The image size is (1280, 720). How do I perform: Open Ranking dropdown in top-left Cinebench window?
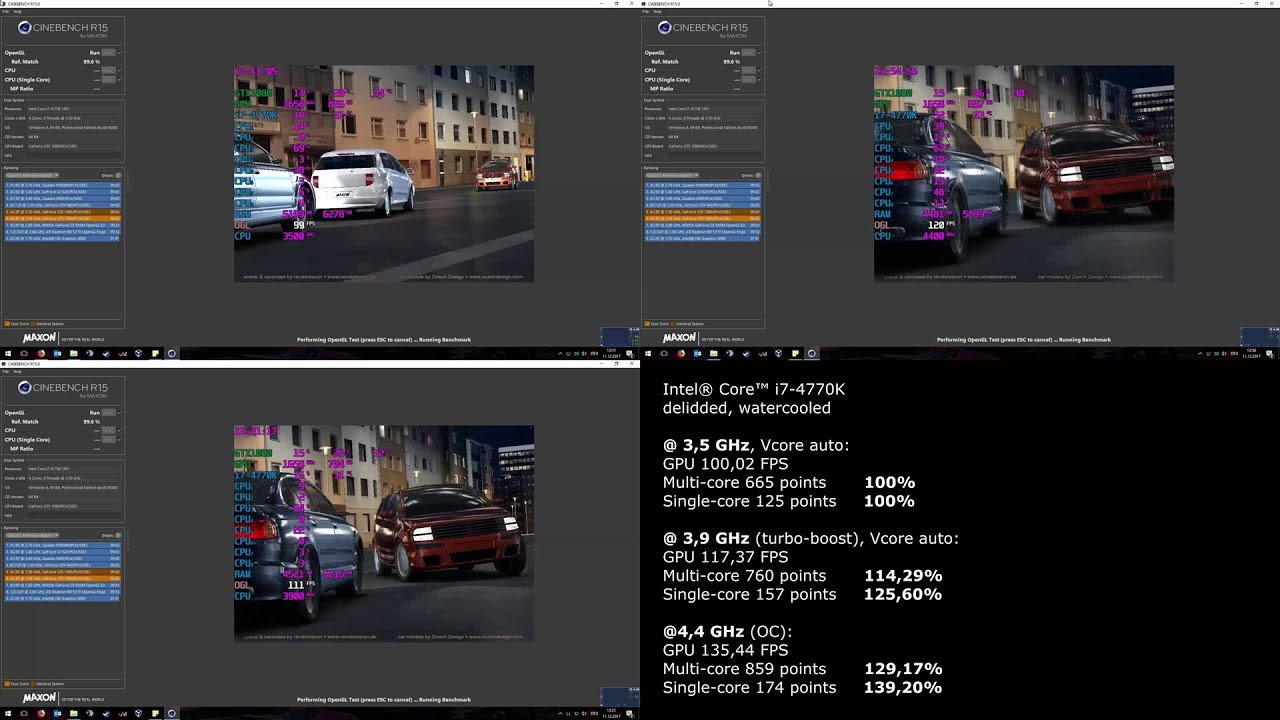click(x=32, y=175)
